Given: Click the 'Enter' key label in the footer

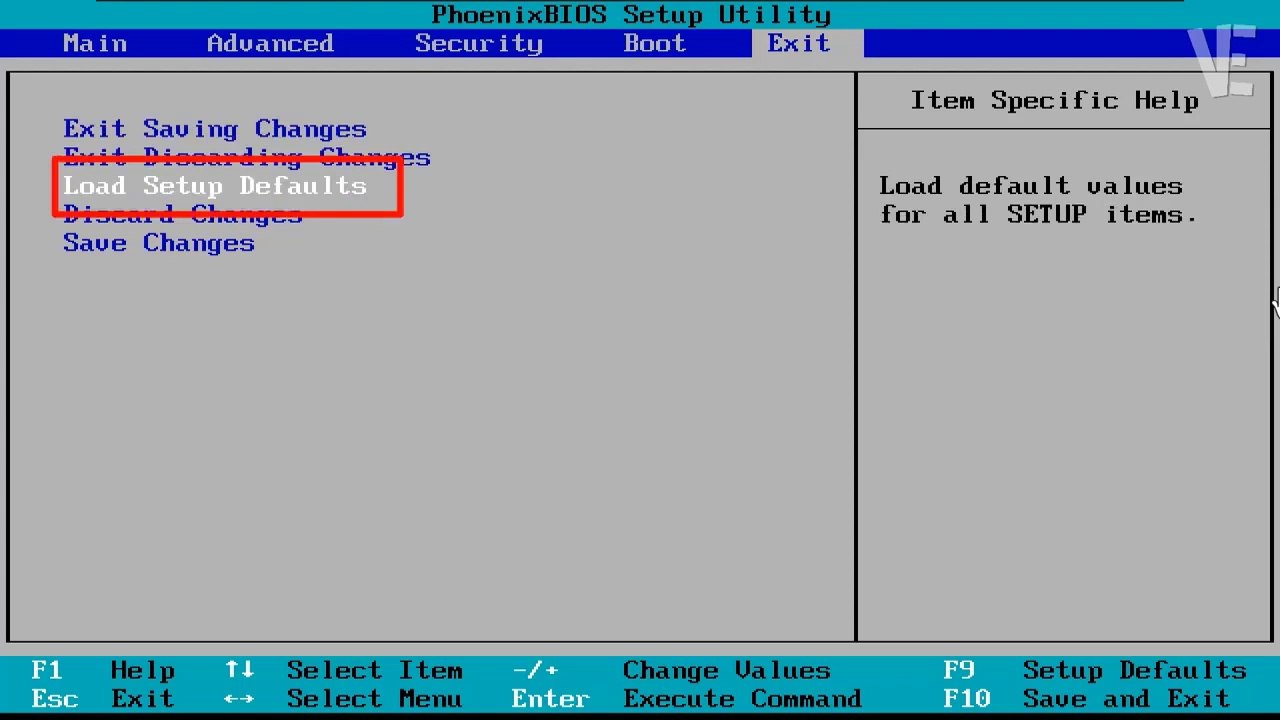Looking at the screenshot, I should point(551,698).
